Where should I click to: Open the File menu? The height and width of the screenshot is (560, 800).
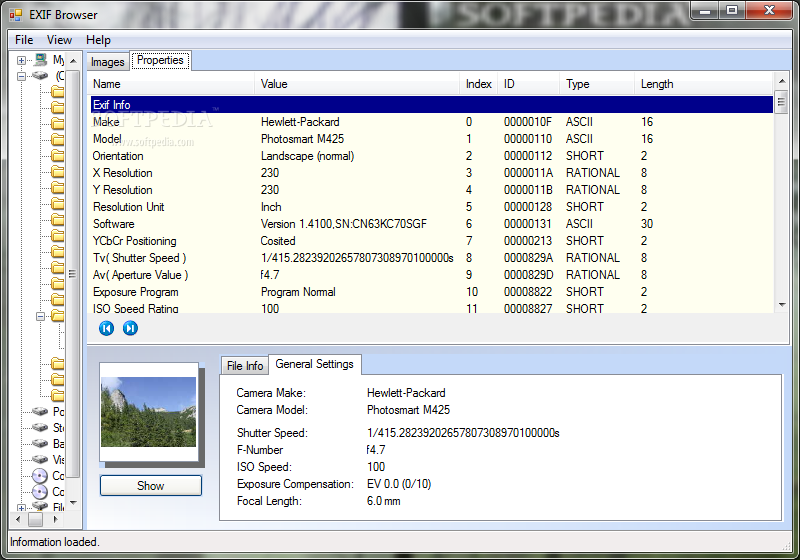(x=24, y=40)
